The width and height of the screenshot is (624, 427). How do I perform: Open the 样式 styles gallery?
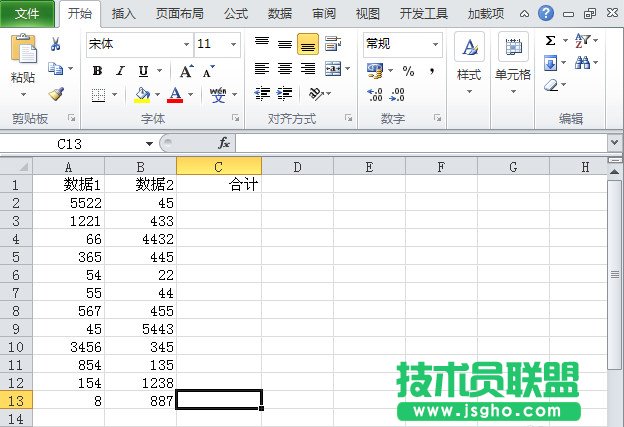pos(469,64)
